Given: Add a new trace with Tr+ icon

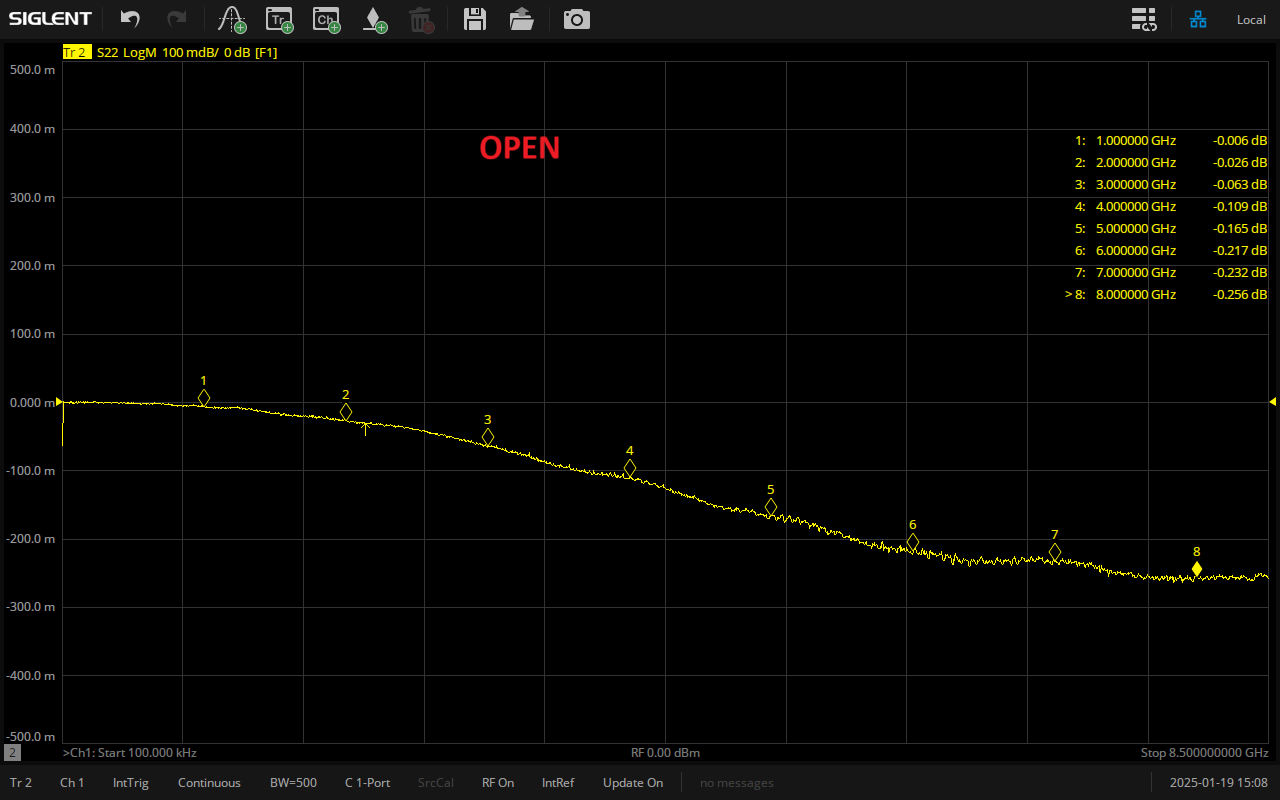Looking at the screenshot, I should 279,19.
